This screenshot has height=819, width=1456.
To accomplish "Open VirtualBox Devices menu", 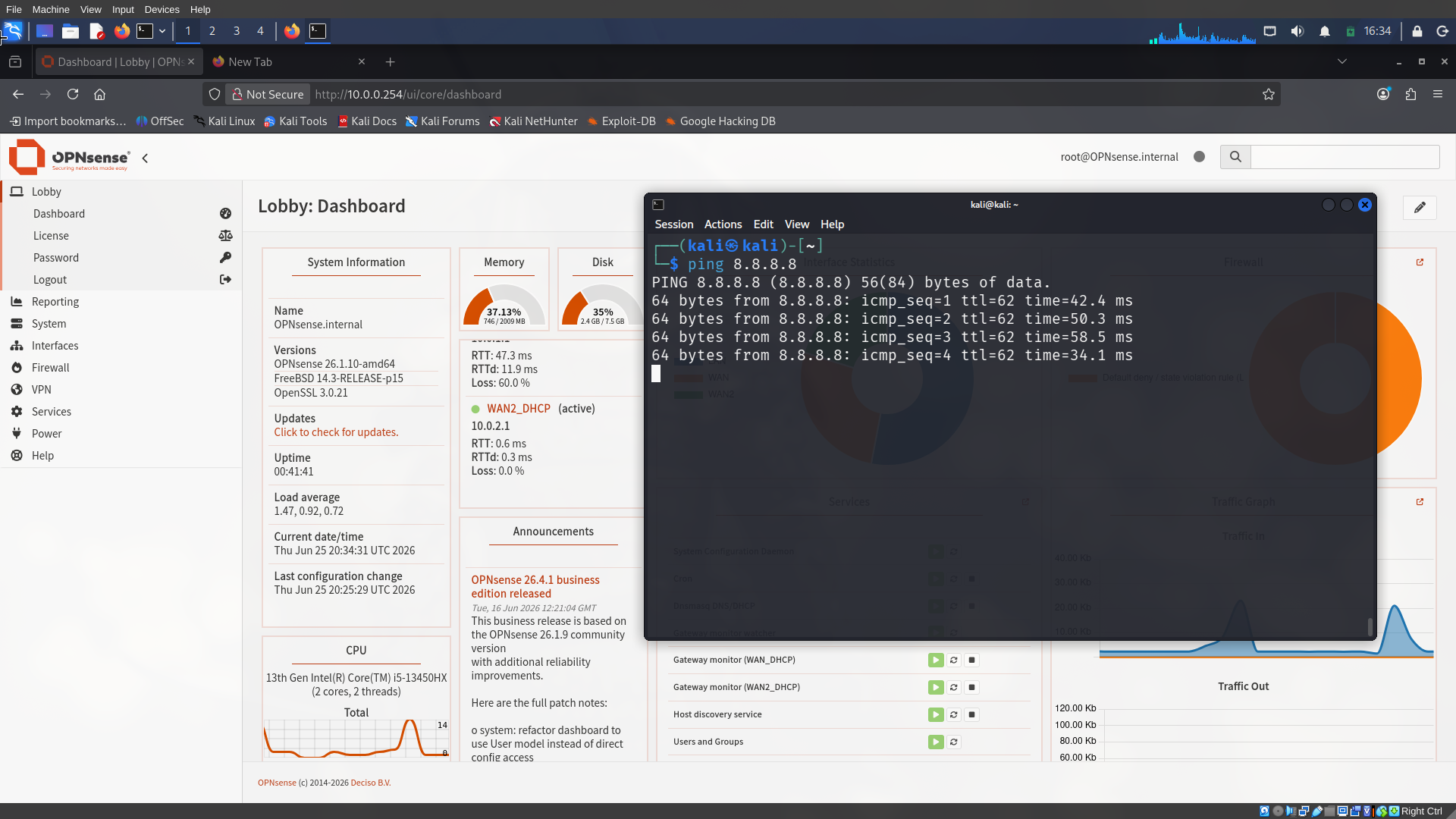I will [162, 9].
